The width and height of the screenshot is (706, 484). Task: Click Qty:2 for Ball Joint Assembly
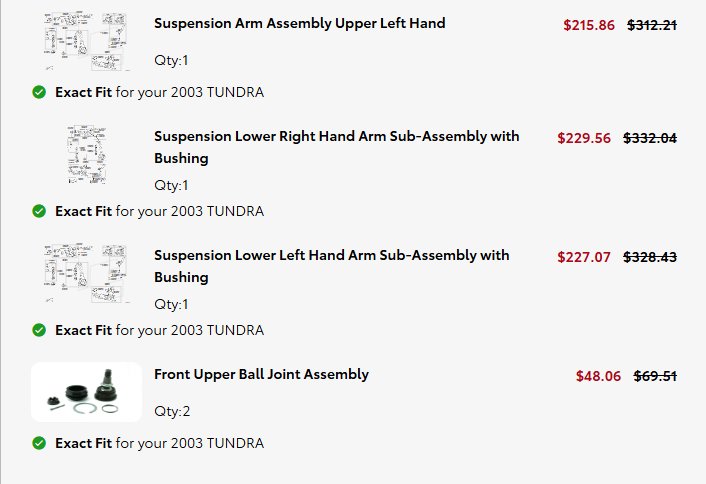click(x=172, y=411)
